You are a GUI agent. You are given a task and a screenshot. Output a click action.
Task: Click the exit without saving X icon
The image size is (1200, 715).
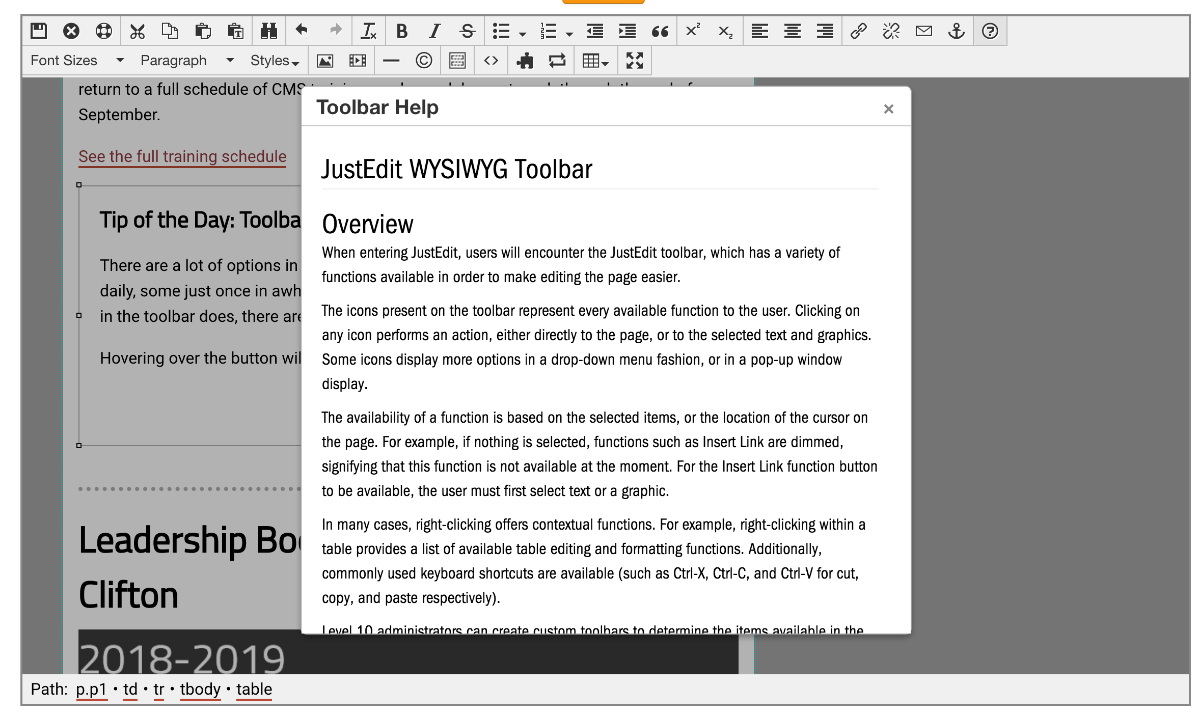click(71, 32)
